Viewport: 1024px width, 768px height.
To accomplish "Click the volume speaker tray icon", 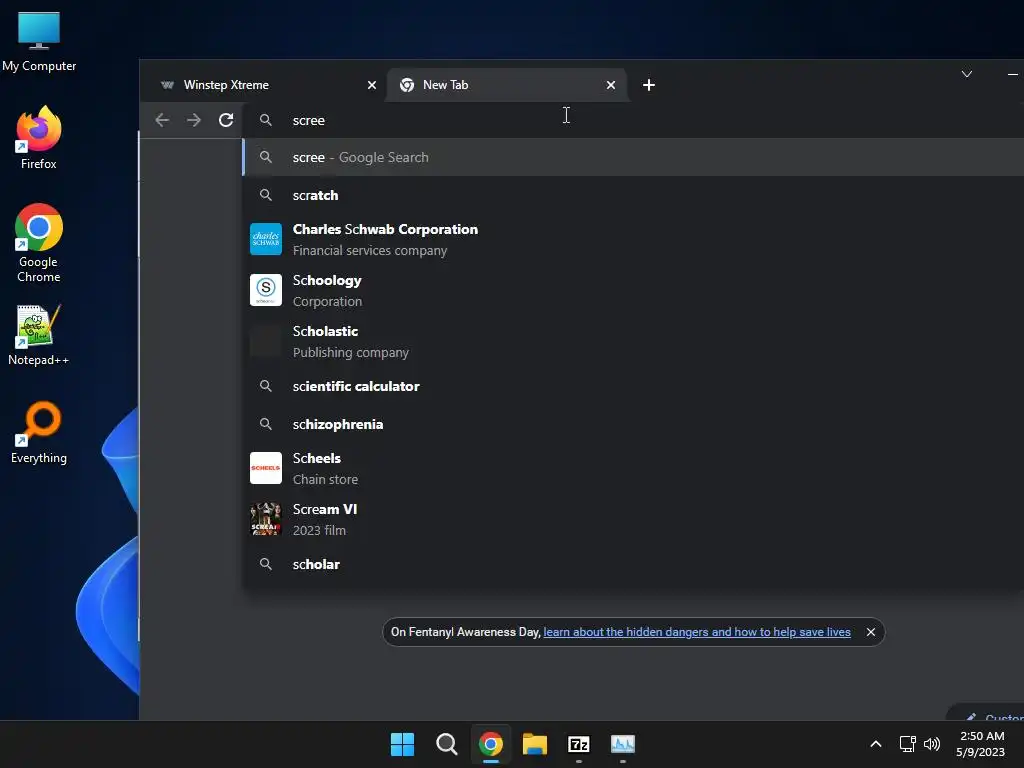I will point(932,744).
